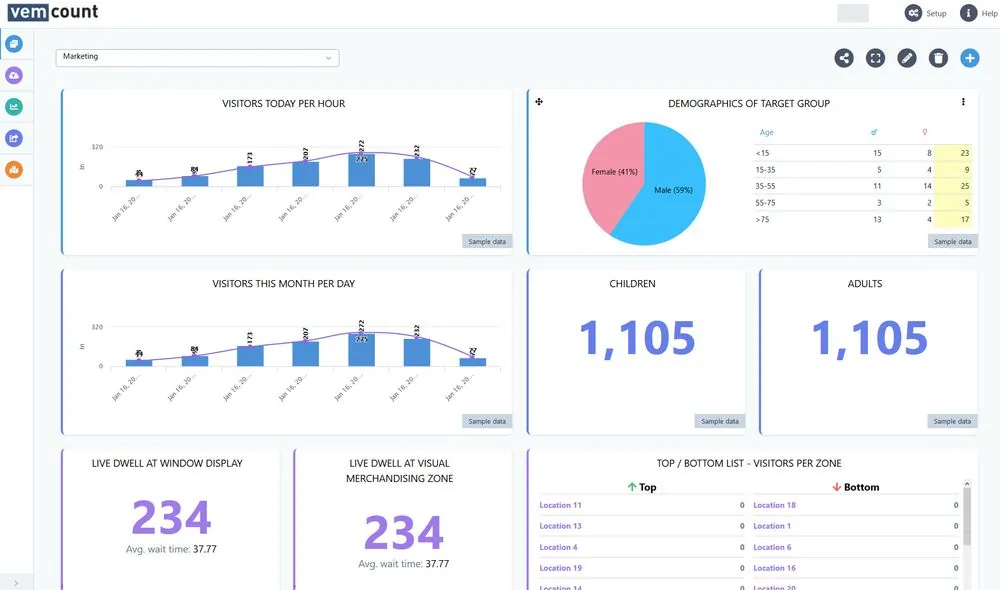Click the 35-55 age row label
The width and height of the screenshot is (1000, 590).
point(765,186)
